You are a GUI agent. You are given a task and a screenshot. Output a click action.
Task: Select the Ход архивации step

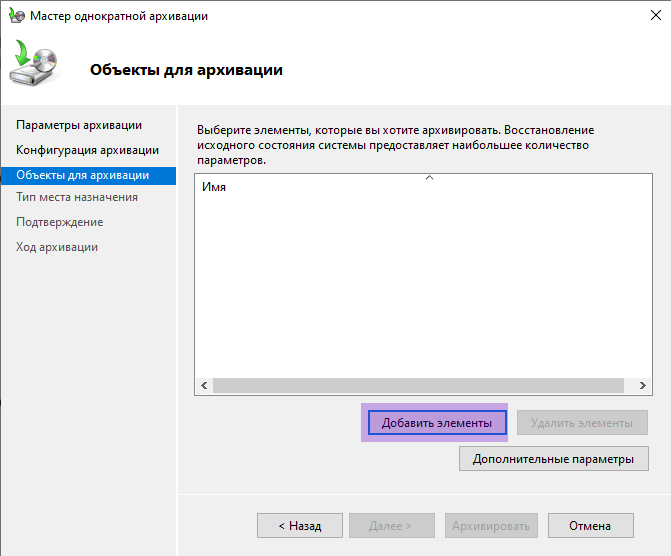[57, 247]
